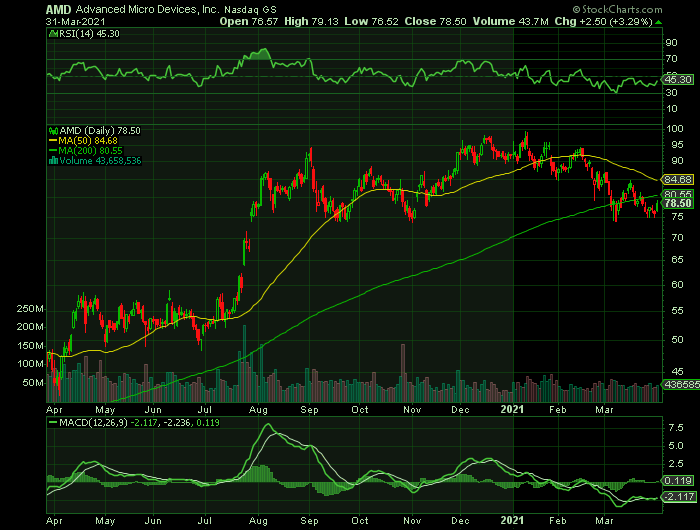Click the 80.55 MA(200) price tag
The height and width of the screenshot is (530, 700).
678,194
